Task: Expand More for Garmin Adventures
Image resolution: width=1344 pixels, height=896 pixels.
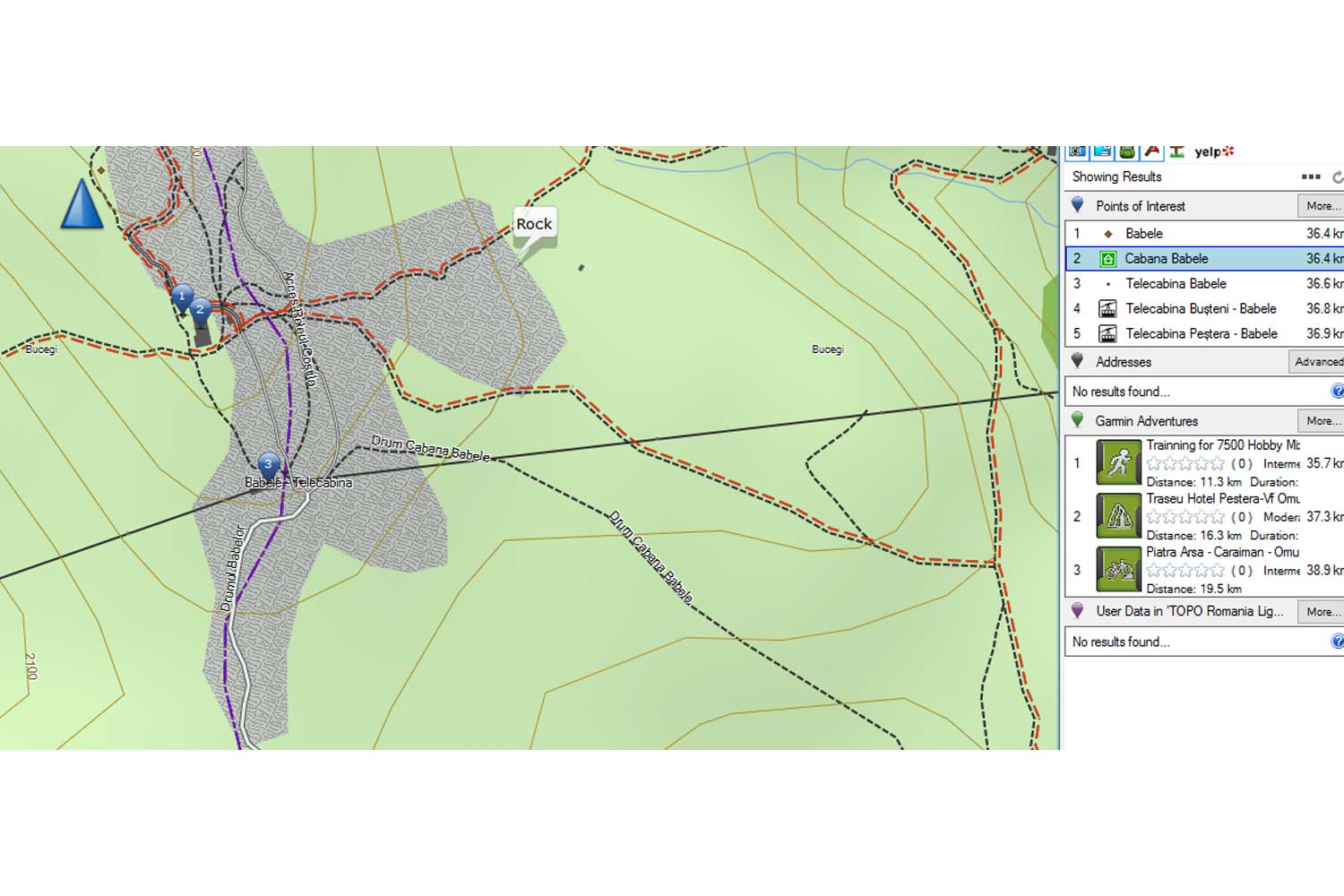Action: pos(1321,421)
